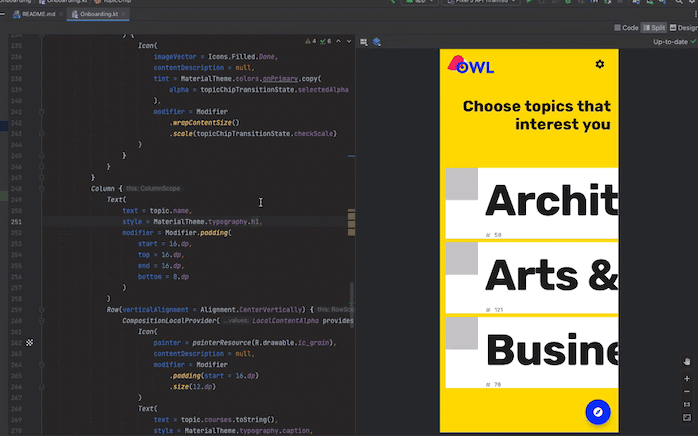Select the Business topic card
This screenshot has width=698, height=436.
click(x=530, y=352)
